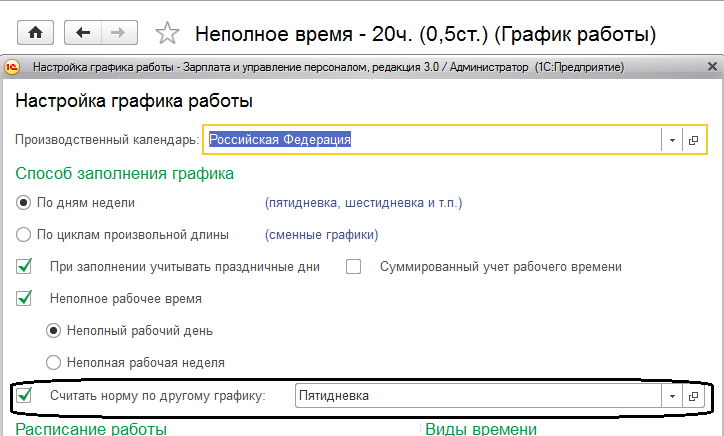Click the Российская Федерация calendar field
The image size is (724, 436).
point(430,141)
